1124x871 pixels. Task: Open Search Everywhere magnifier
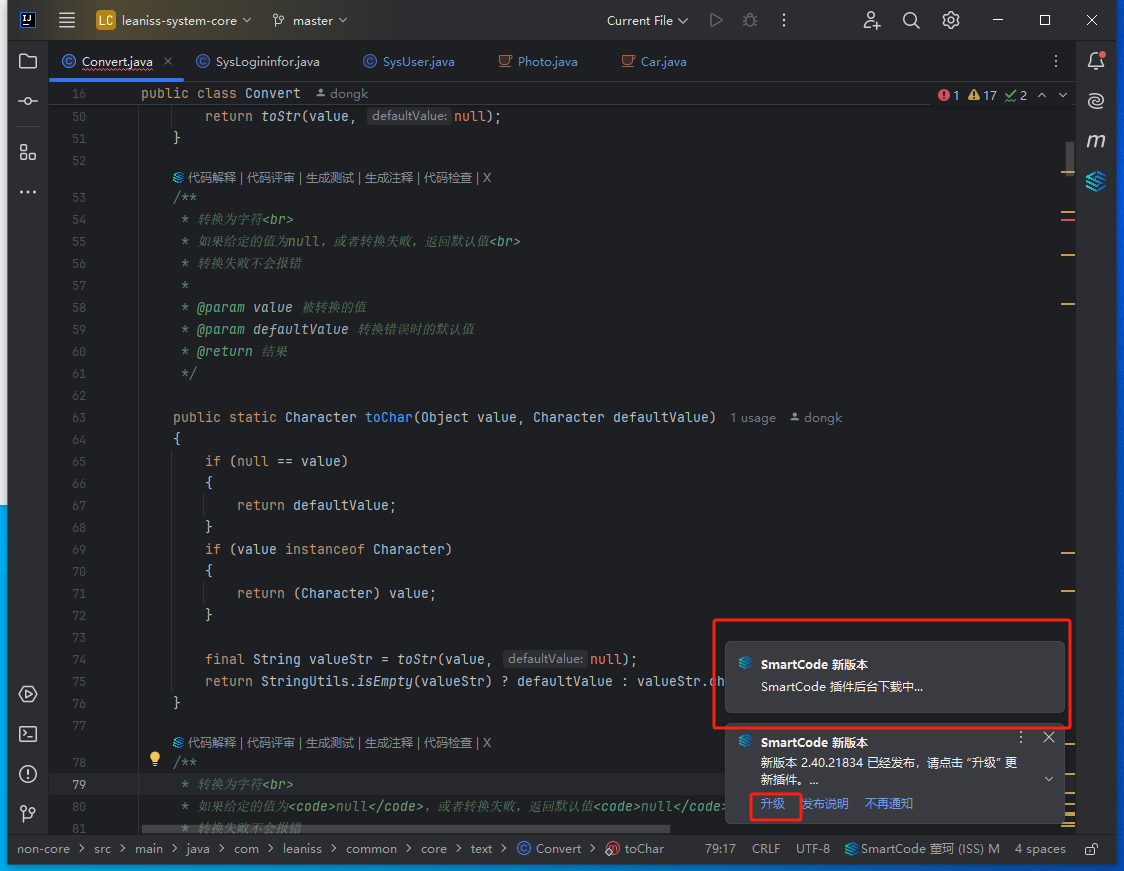pos(911,20)
